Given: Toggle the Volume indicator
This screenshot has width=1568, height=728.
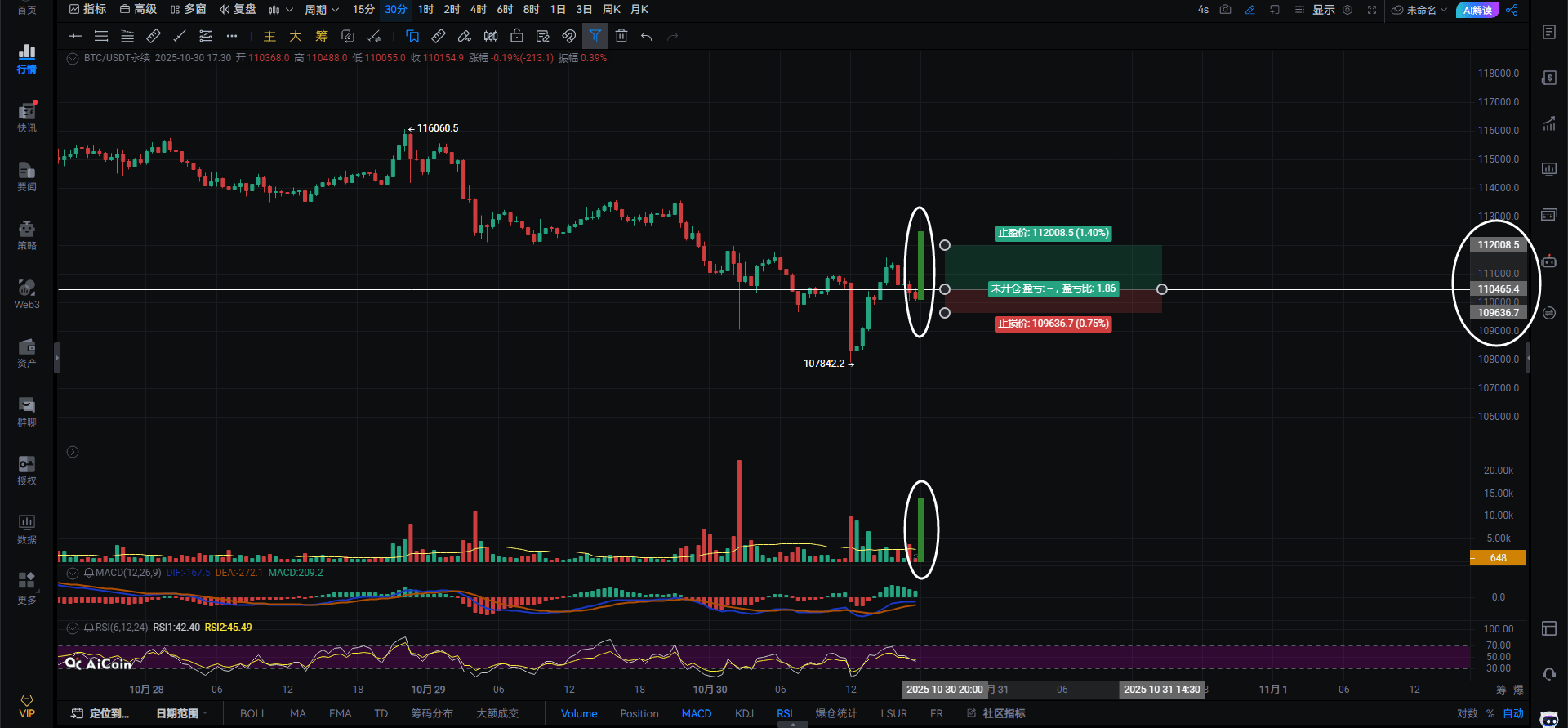Looking at the screenshot, I should pos(579,713).
